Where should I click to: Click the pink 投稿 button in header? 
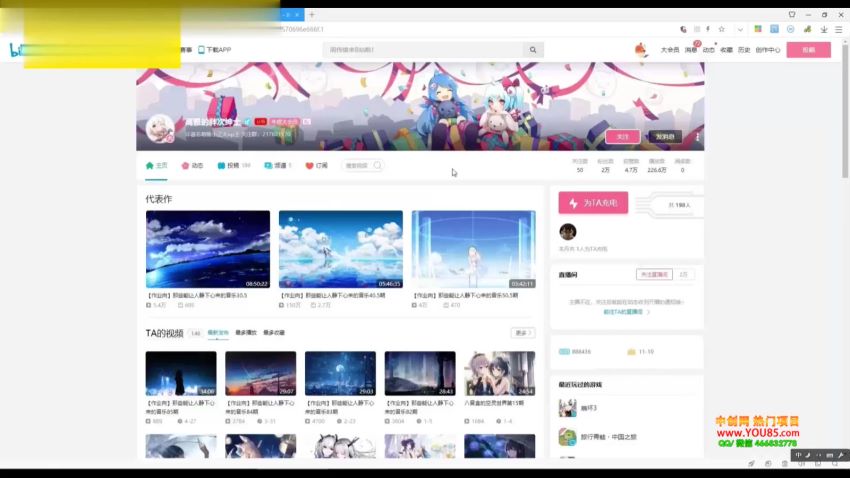tap(808, 50)
